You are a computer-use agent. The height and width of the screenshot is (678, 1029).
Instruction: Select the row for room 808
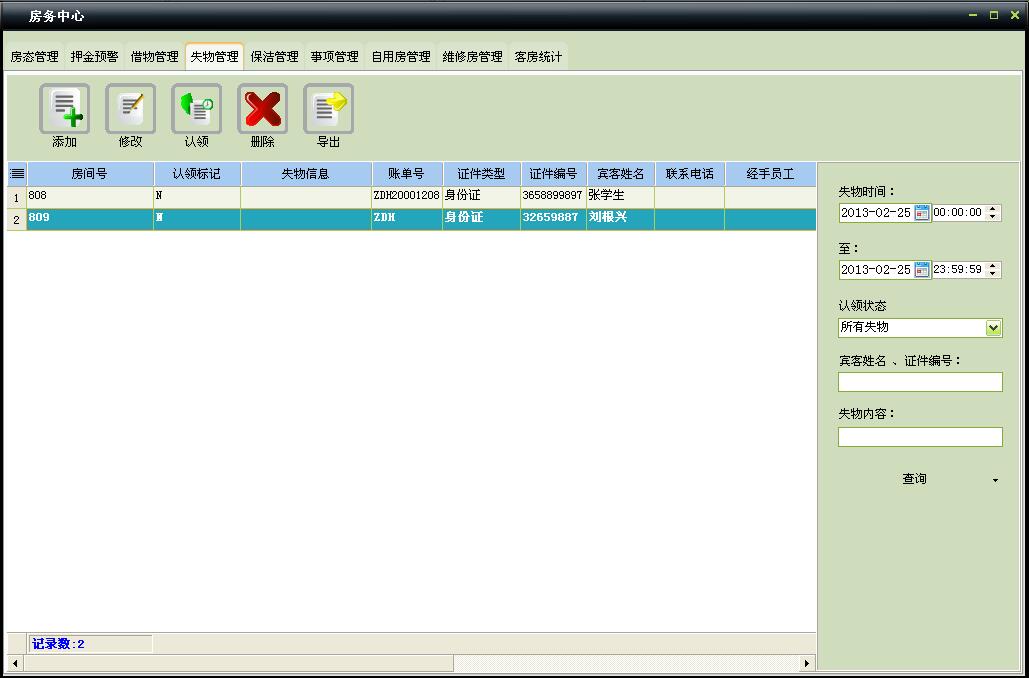pyautogui.click(x=90, y=196)
